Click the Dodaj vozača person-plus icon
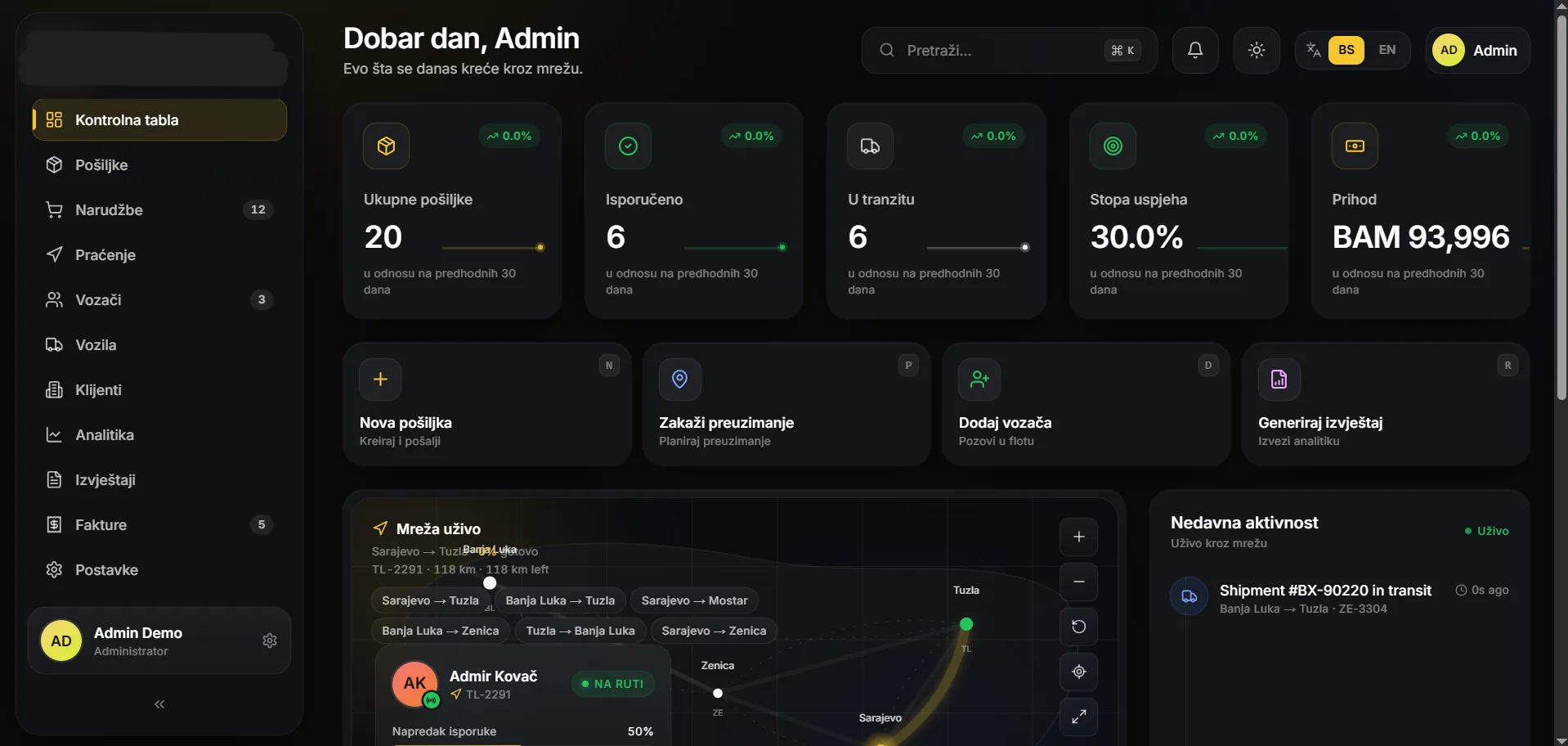The height and width of the screenshot is (746, 1568). click(x=979, y=380)
